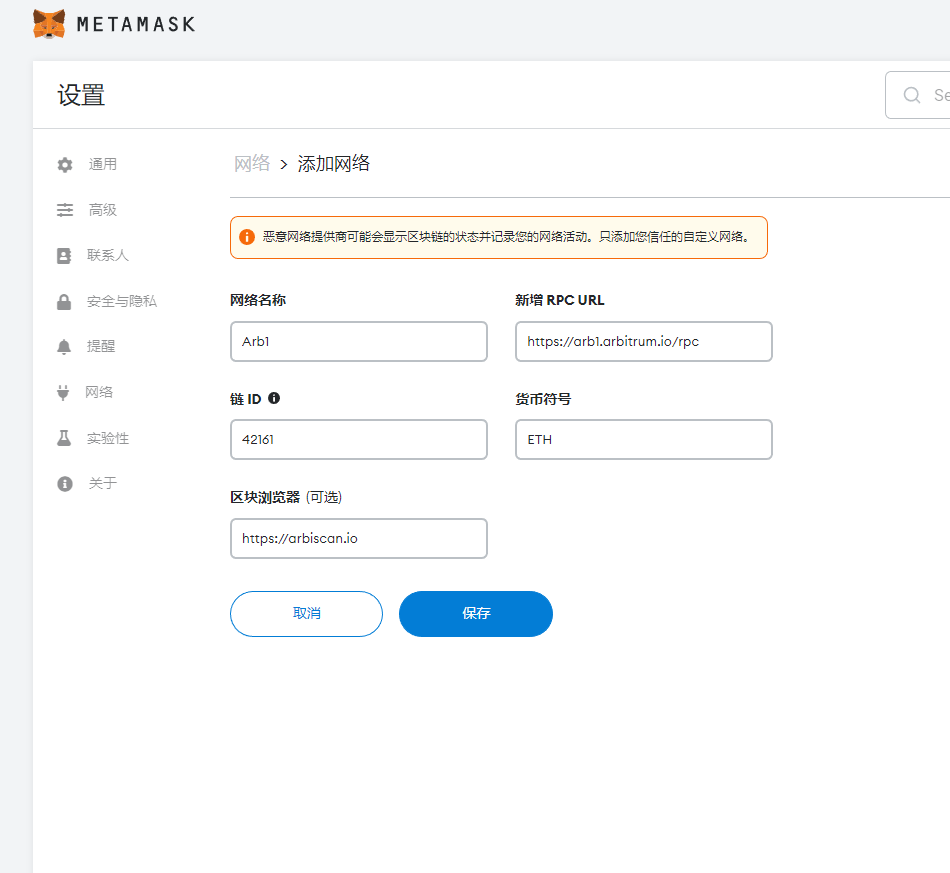Click the malicious network warning text
This screenshot has height=873, width=950.
pos(507,237)
